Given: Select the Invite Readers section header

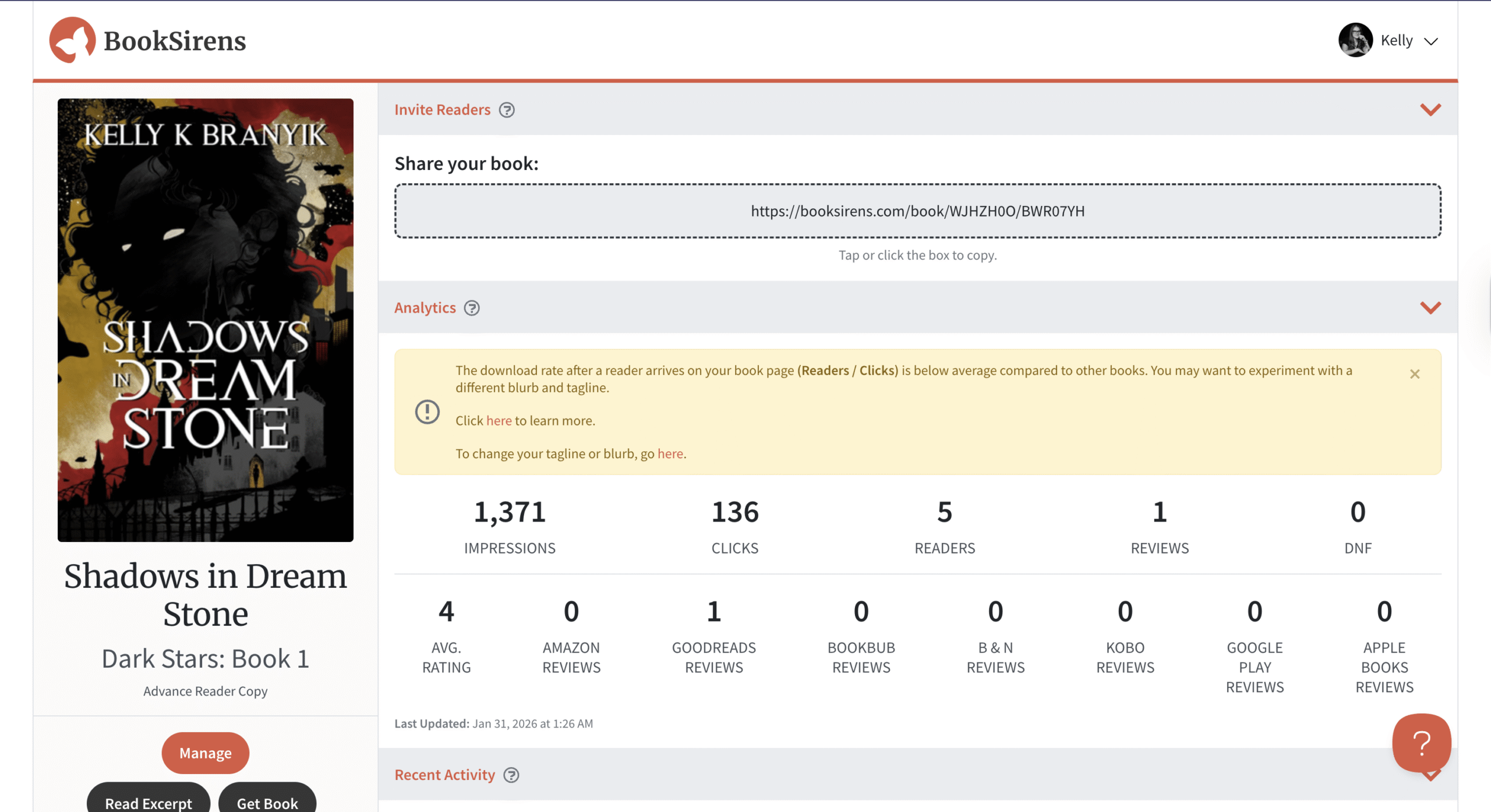Looking at the screenshot, I should point(443,109).
